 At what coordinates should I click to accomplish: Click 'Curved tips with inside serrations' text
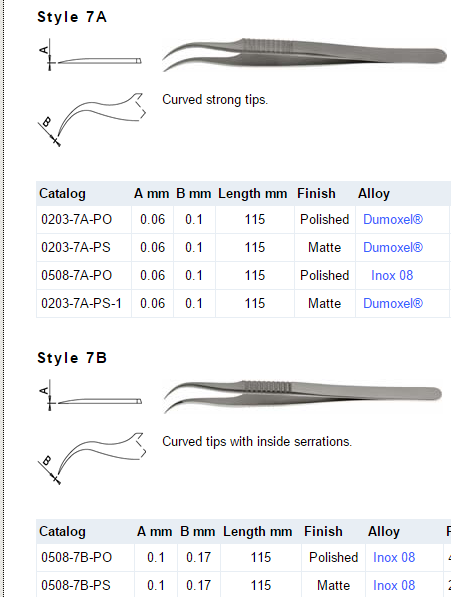[x=257, y=442]
